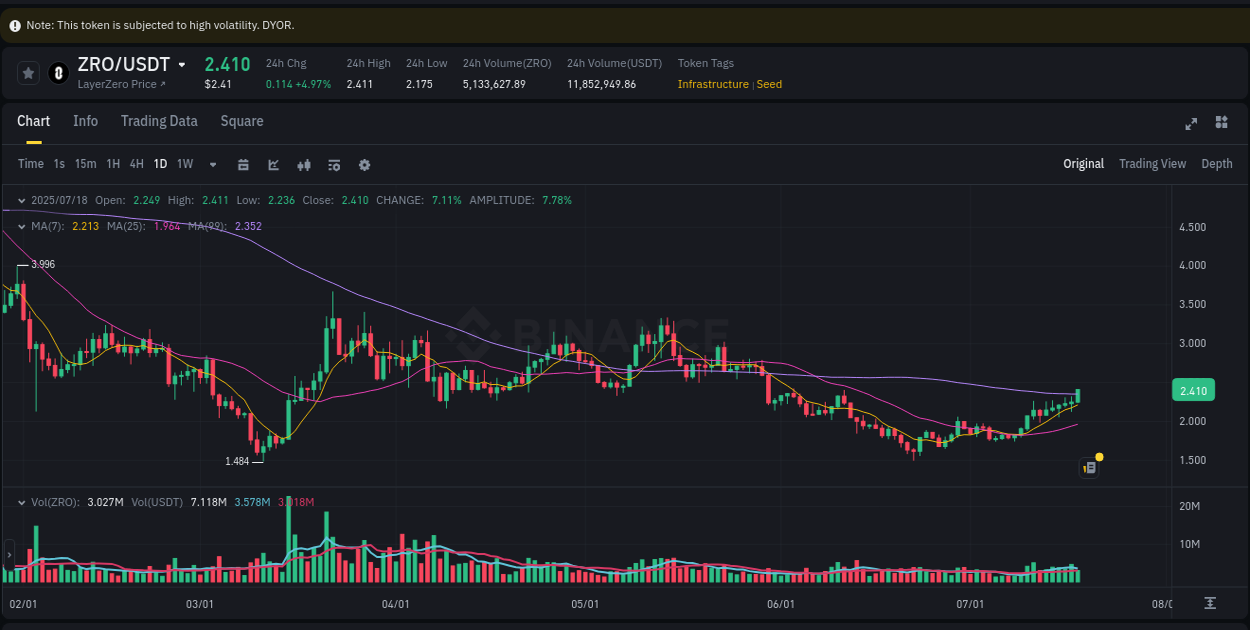Open the Square tab
The image size is (1250, 630).
pyautogui.click(x=241, y=121)
